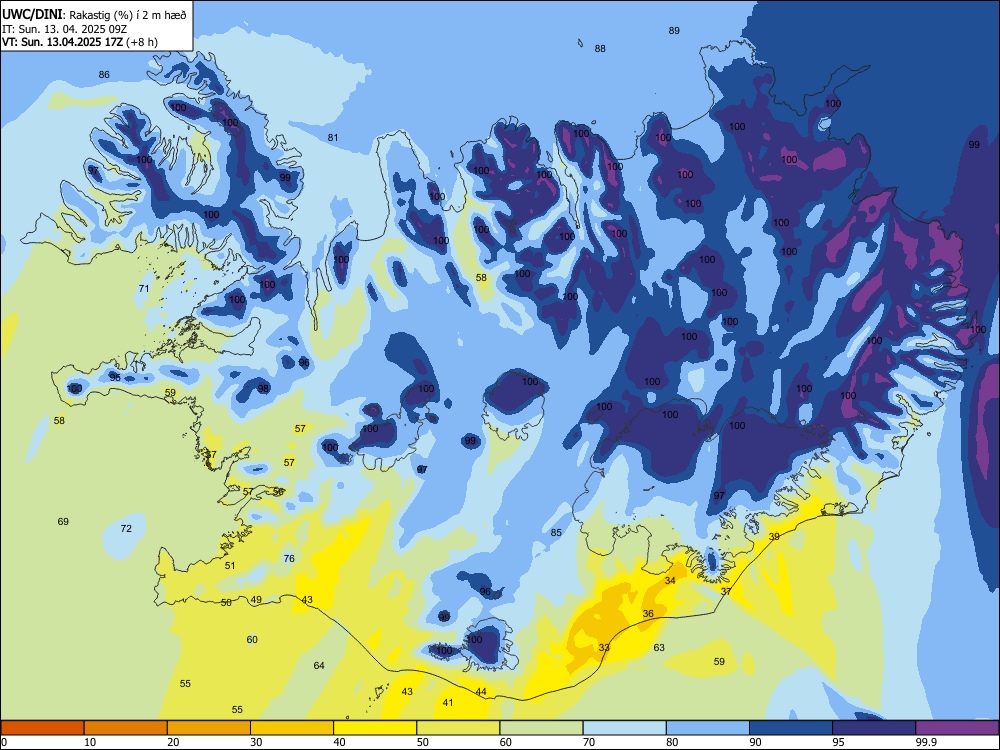Click humidity value 71 in Breiðafjörður
The image size is (1000, 750).
coord(144,288)
